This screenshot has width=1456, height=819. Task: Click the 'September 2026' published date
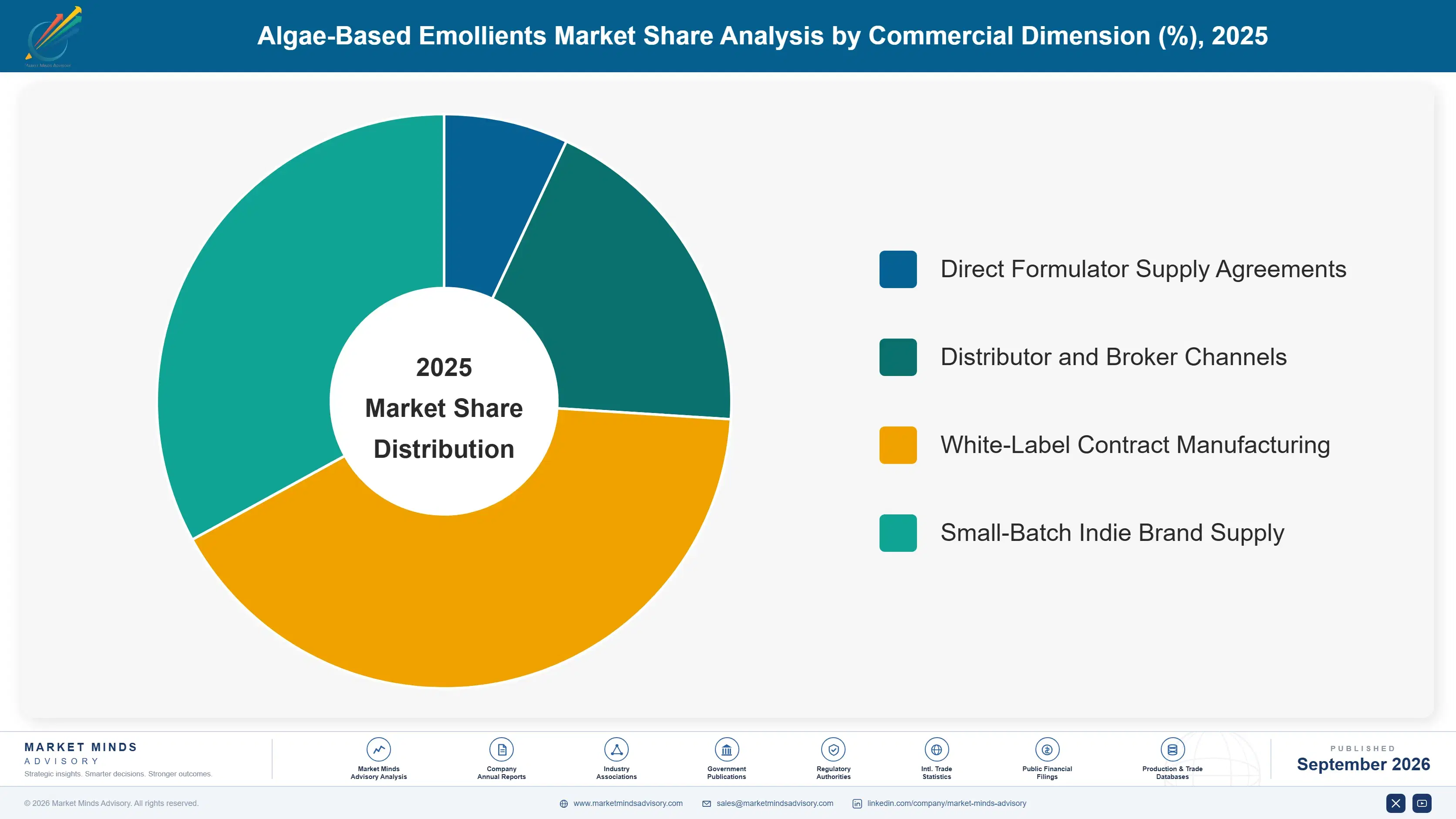[1363, 764]
